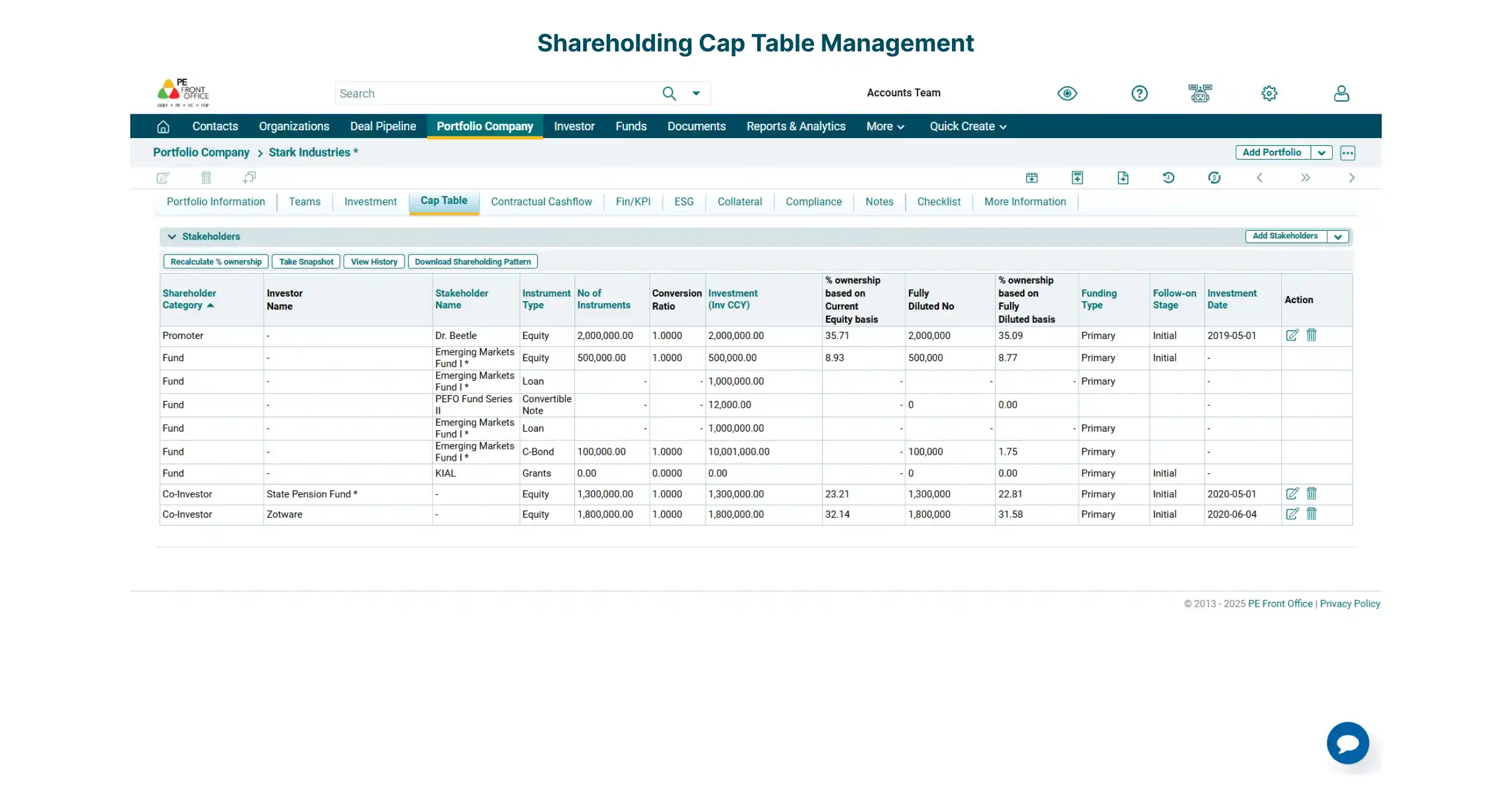1512x795 pixels.
Task: Open the Add Portfolio dropdown arrow
Action: pos(1321,152)
